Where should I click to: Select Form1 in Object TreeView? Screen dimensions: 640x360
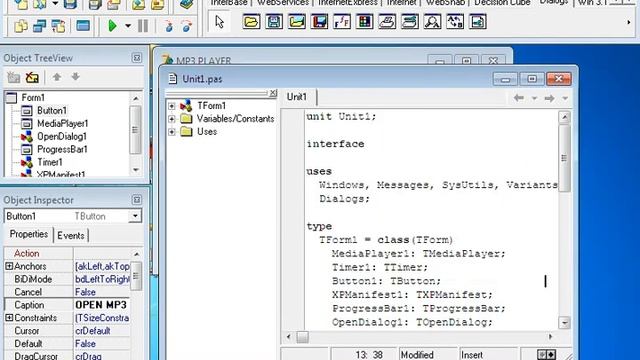pos(33,98)
